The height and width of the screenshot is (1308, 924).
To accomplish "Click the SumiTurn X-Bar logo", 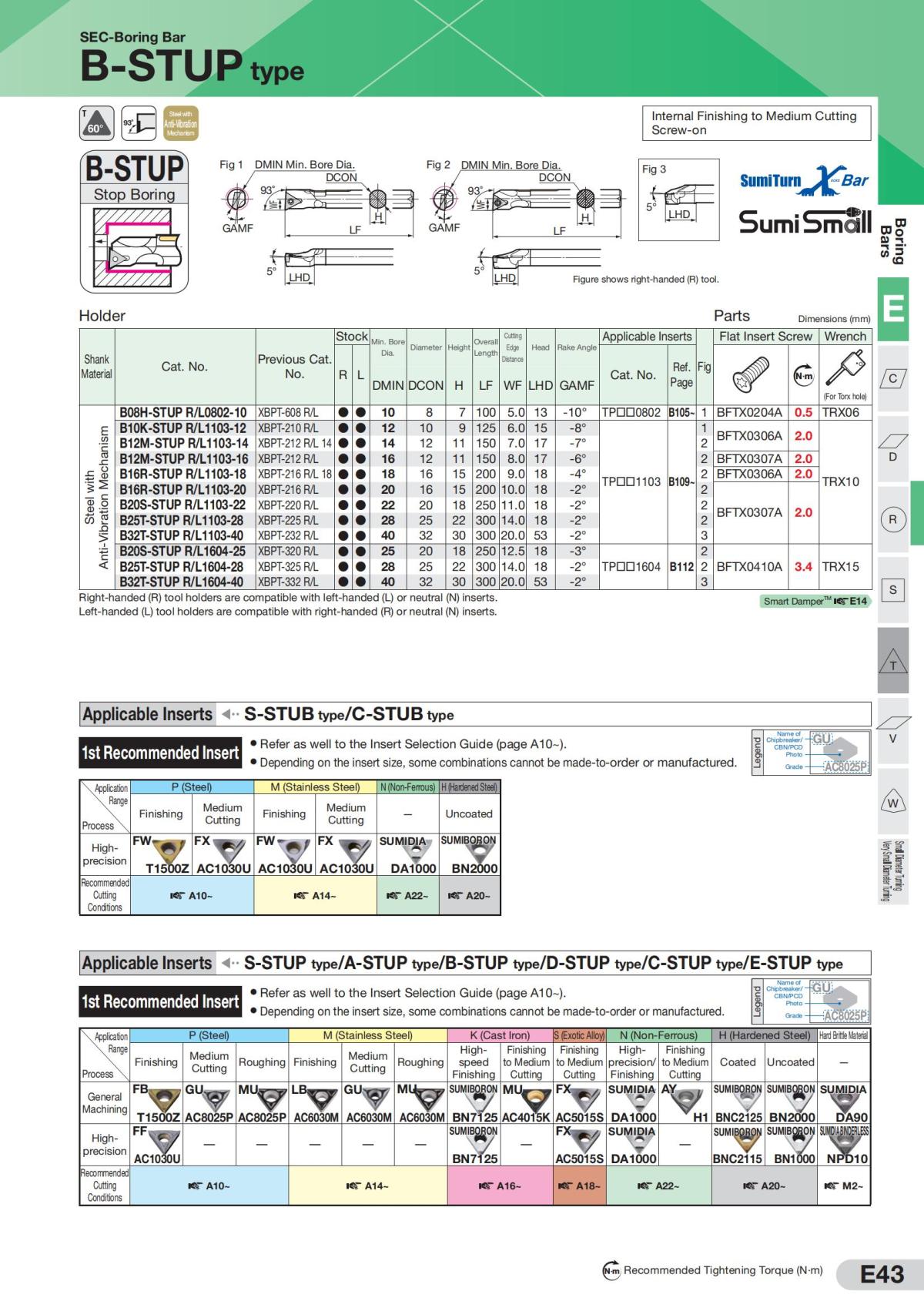I will coord(805,181).
